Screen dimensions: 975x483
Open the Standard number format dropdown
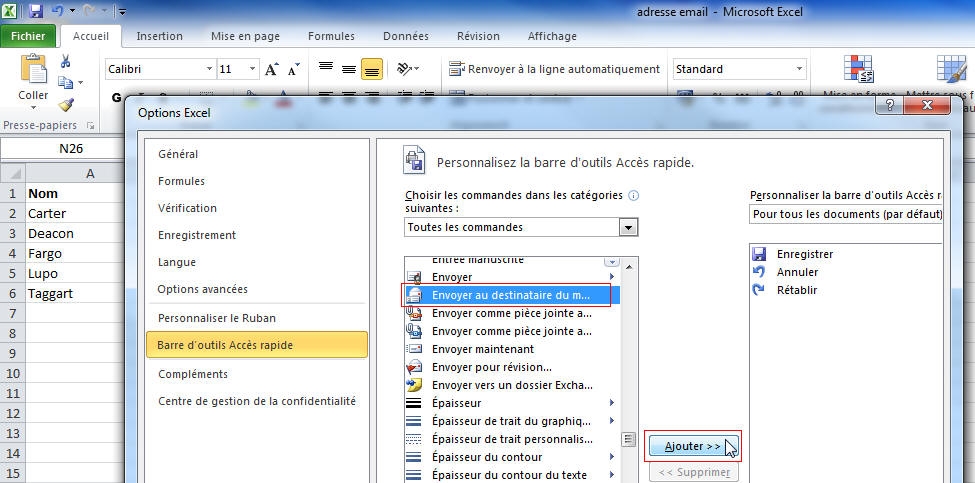pos(799,69)
